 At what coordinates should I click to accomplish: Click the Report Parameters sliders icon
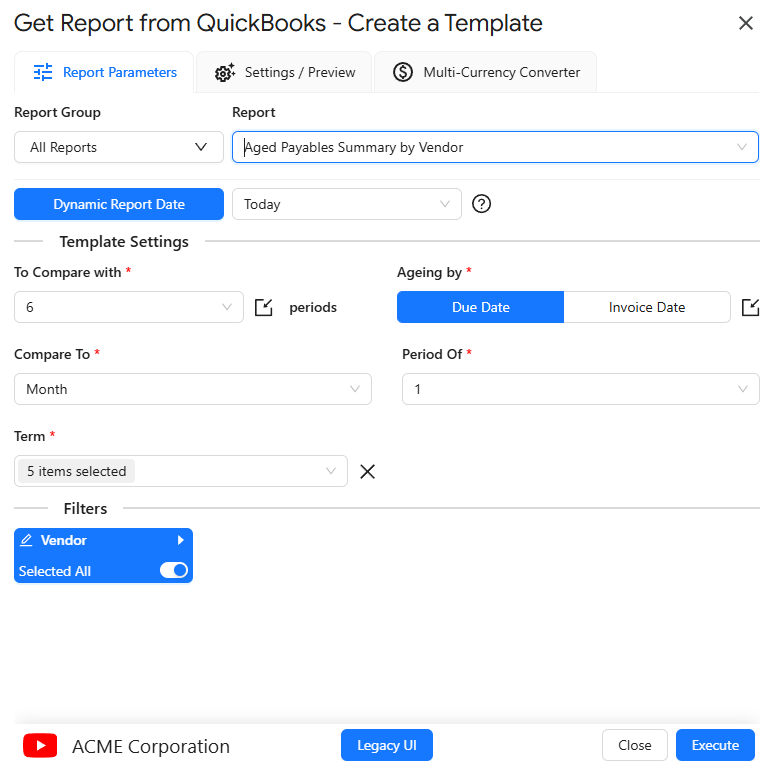[43, 72]
